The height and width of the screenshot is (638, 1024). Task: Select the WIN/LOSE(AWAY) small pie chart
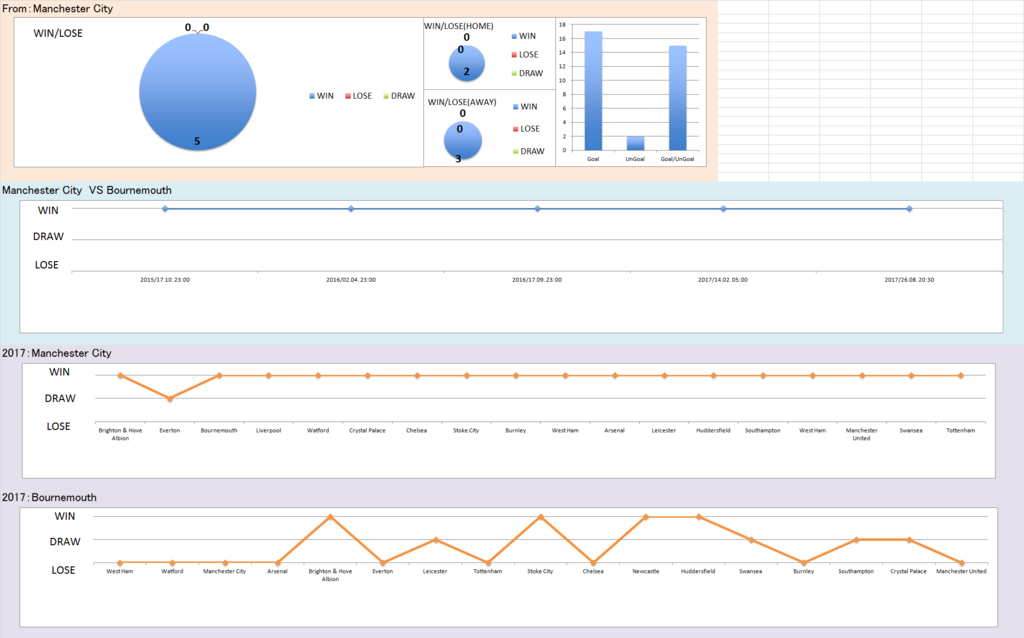[x=462, y=140]
